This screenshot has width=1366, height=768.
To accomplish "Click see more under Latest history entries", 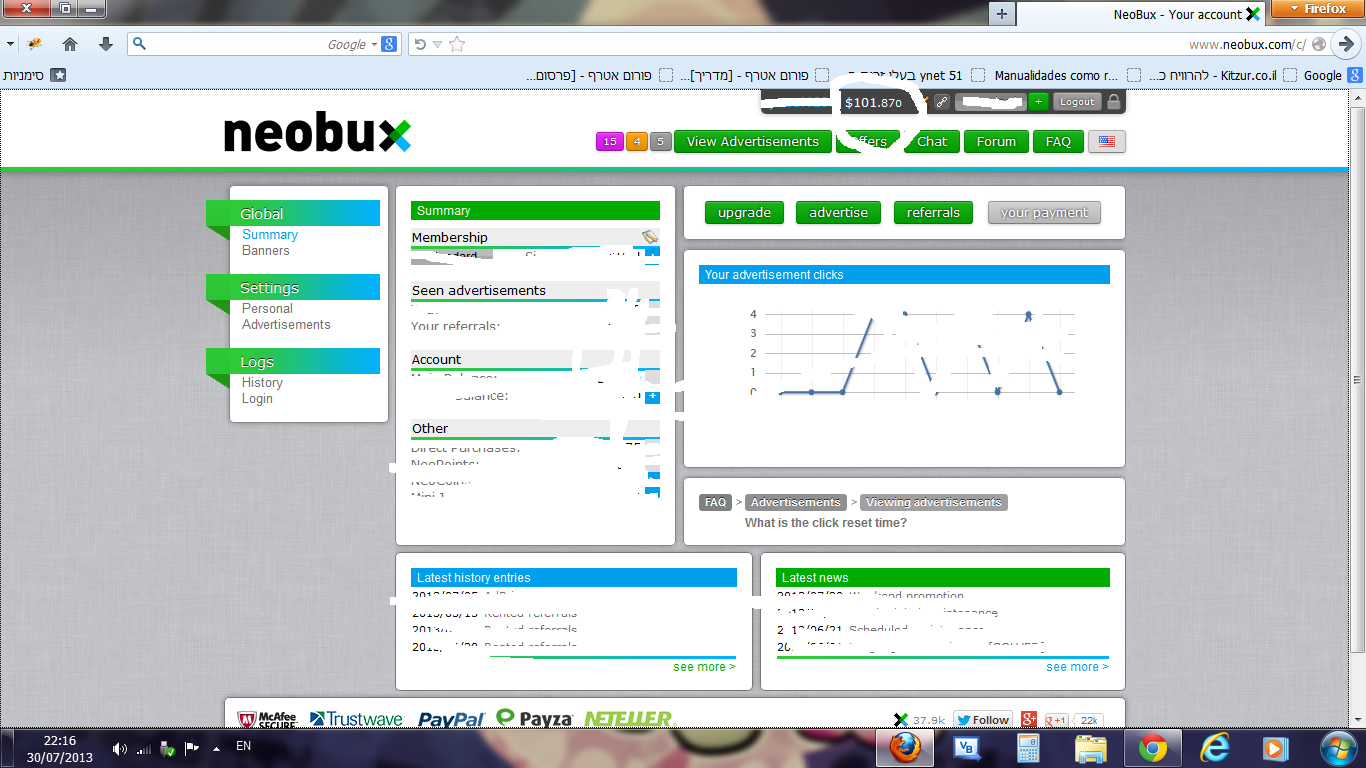I will (x=704, y=667).
